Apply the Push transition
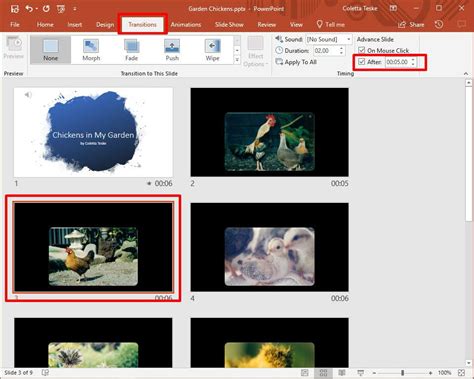The image size is (474, 379). click(172, 49)
